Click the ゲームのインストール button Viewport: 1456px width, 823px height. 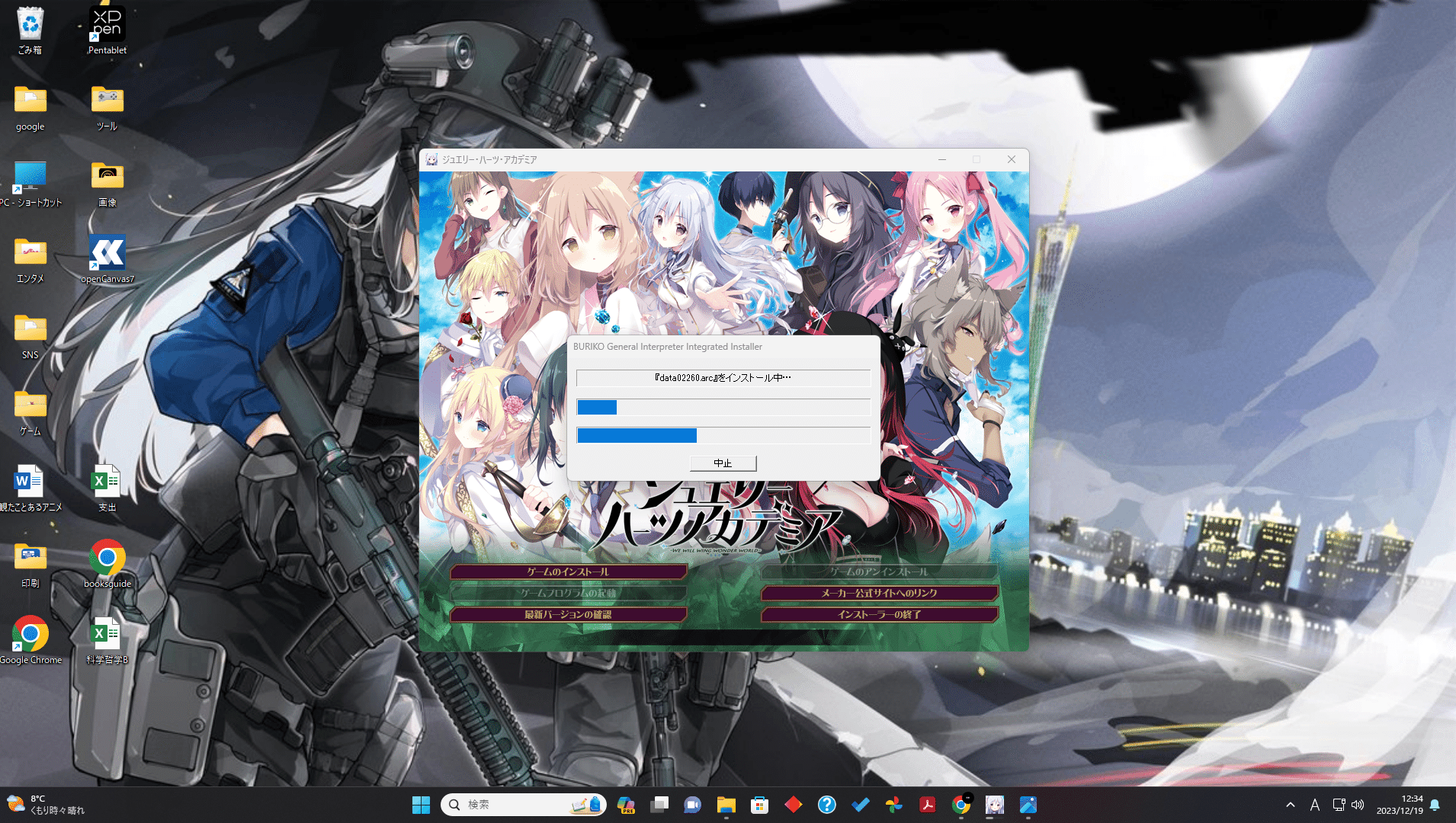pyautogui.click(x=568, y=572)
